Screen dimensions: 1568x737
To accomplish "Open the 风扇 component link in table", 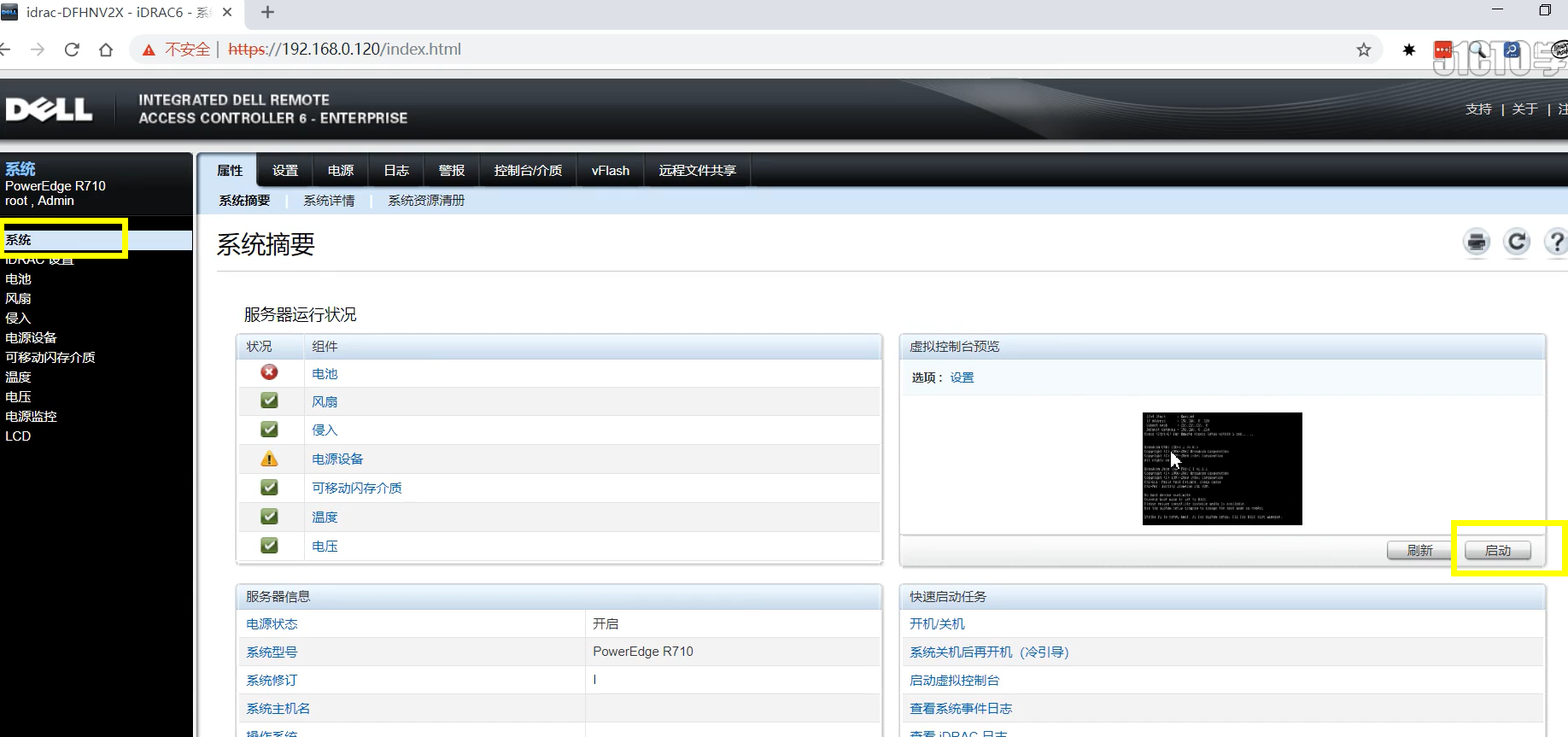I will click(x=325, y=402).
